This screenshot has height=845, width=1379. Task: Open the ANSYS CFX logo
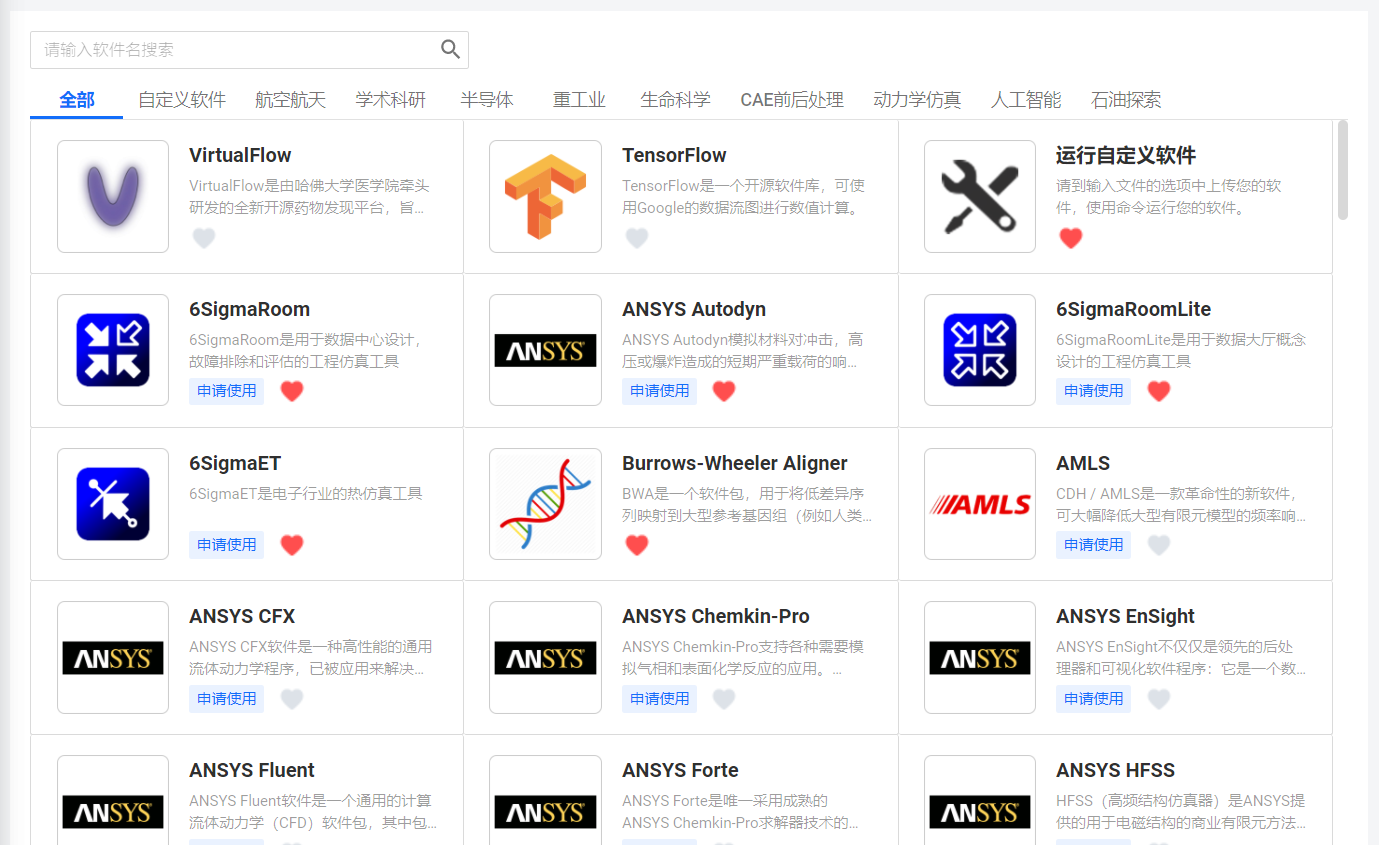point(113,657)
